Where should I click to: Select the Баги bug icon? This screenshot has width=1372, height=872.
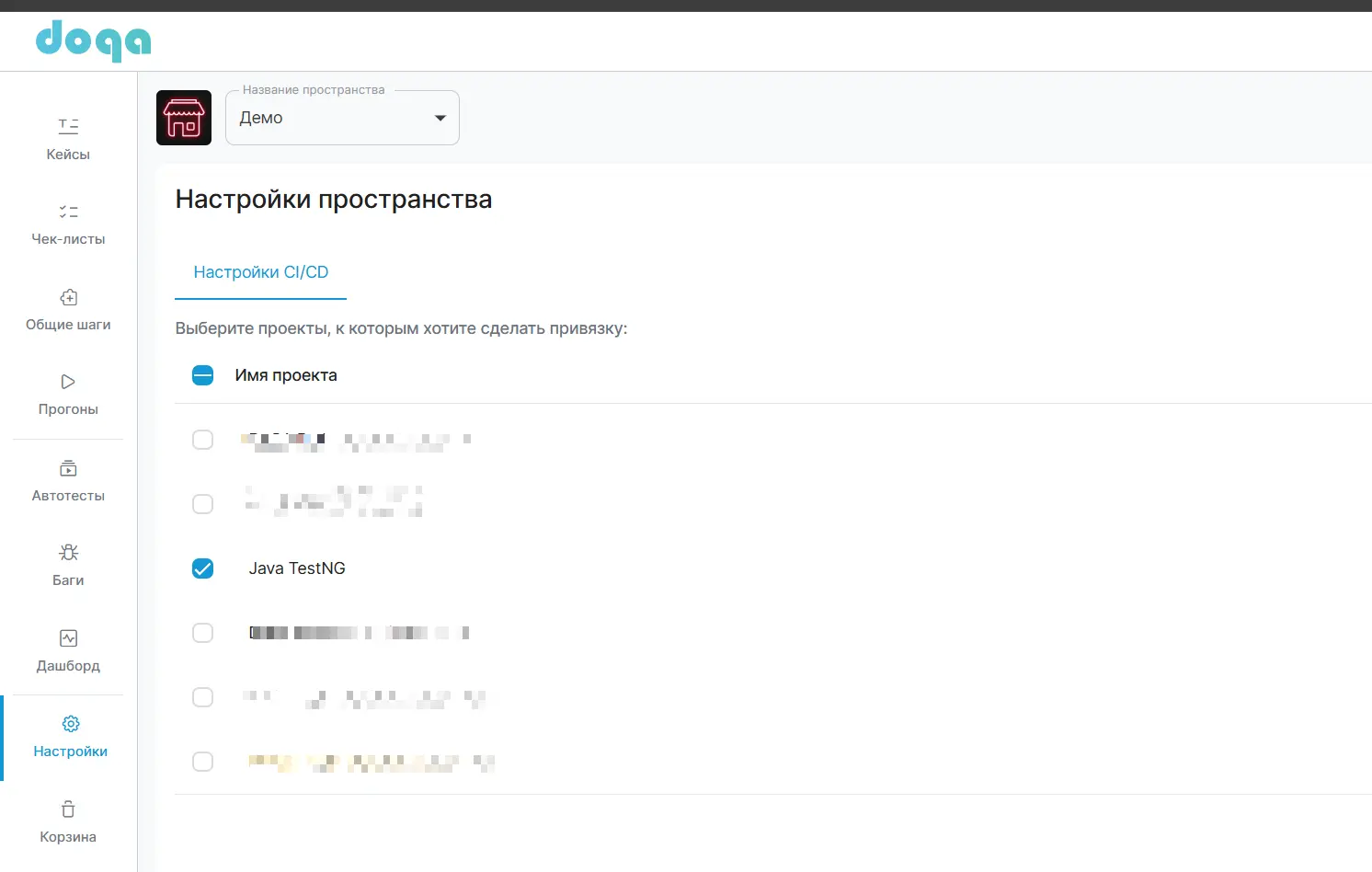click(67, 551)
